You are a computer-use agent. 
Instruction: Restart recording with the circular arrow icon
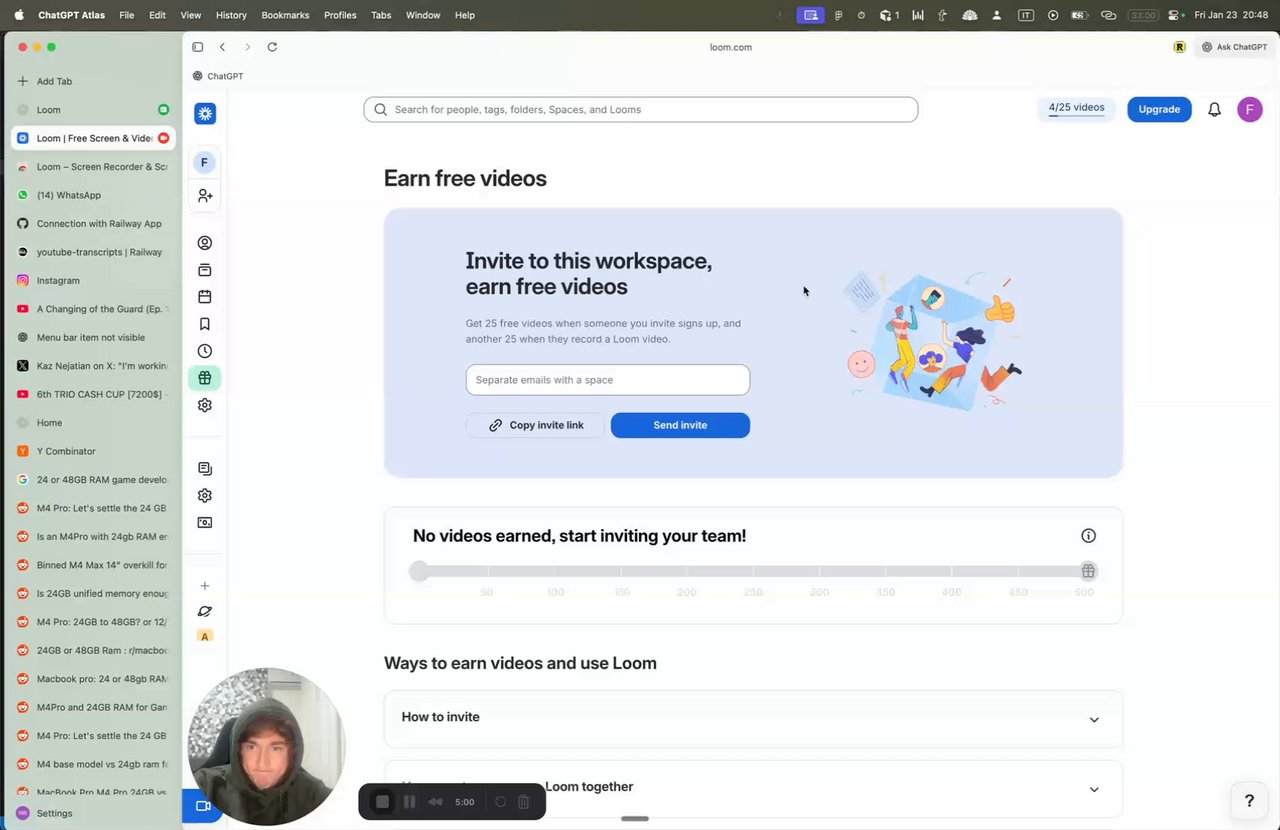500,802
